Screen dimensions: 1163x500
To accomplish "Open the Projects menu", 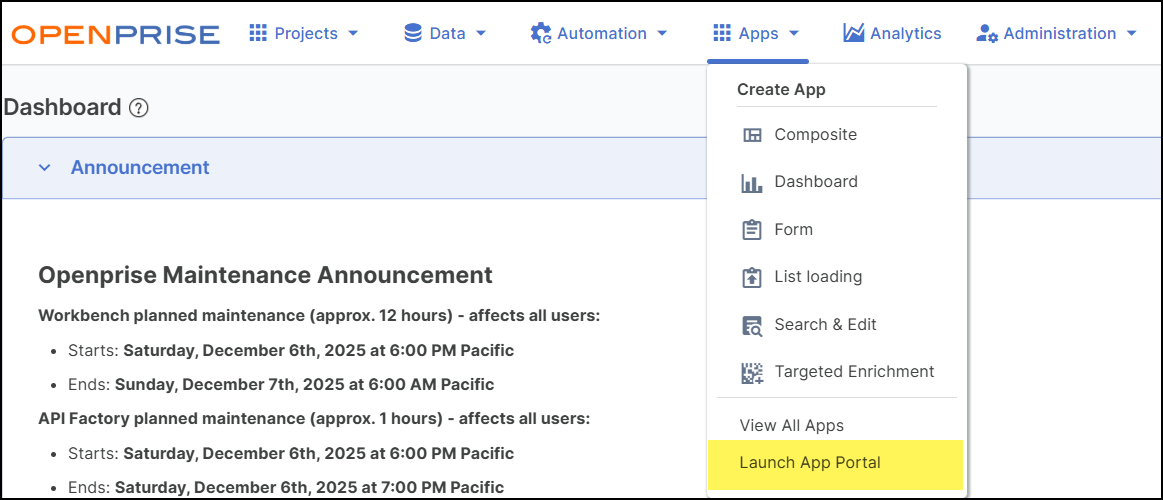I will coord(304,33).
